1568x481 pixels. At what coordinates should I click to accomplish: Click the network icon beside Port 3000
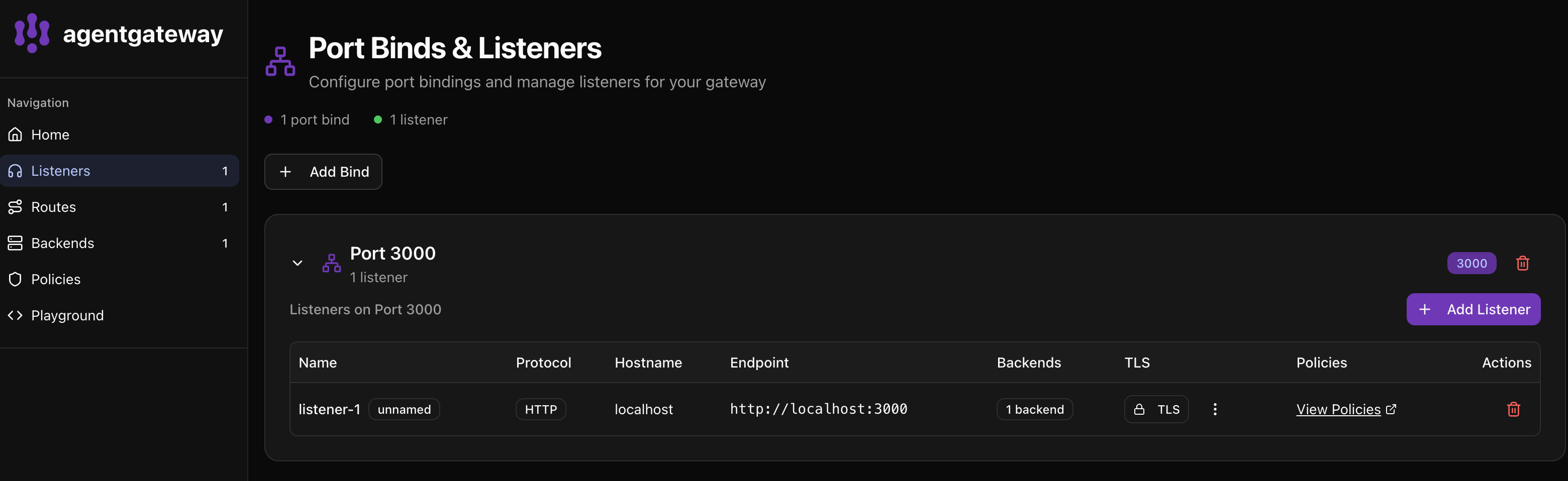click(x=331, y=263)
